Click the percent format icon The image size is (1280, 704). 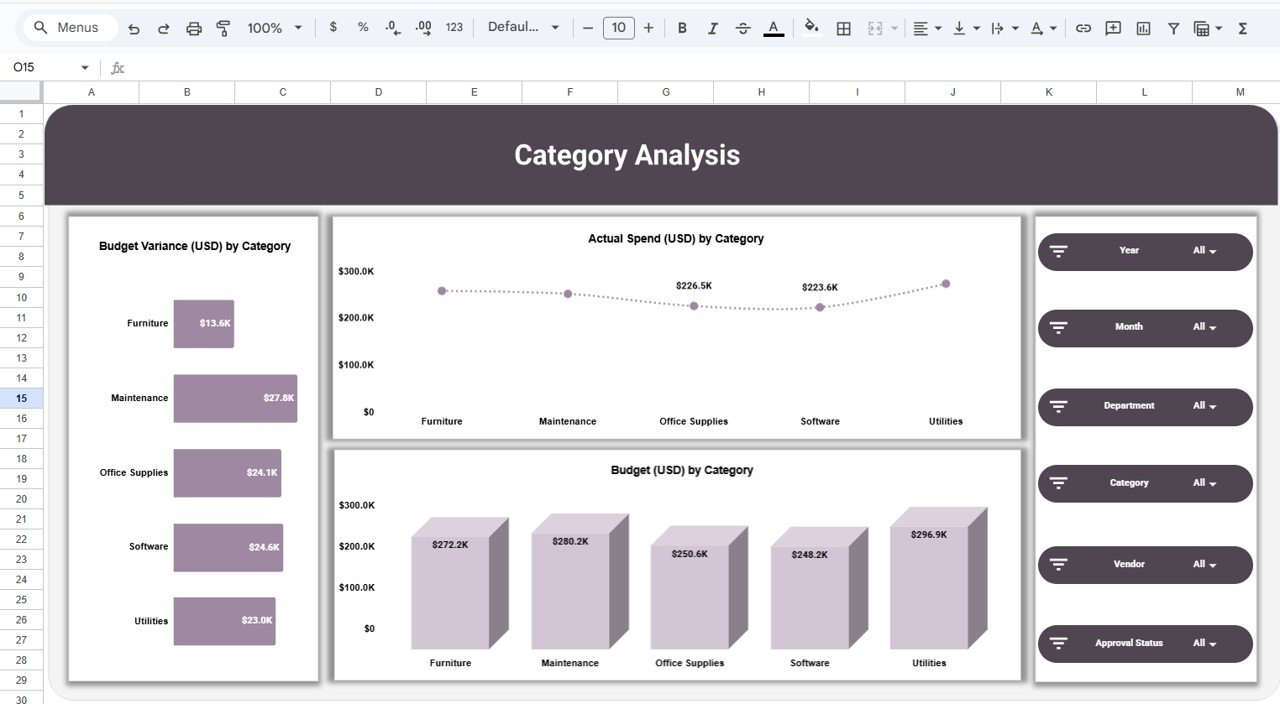pyautogui.click(x=362, y=27)
